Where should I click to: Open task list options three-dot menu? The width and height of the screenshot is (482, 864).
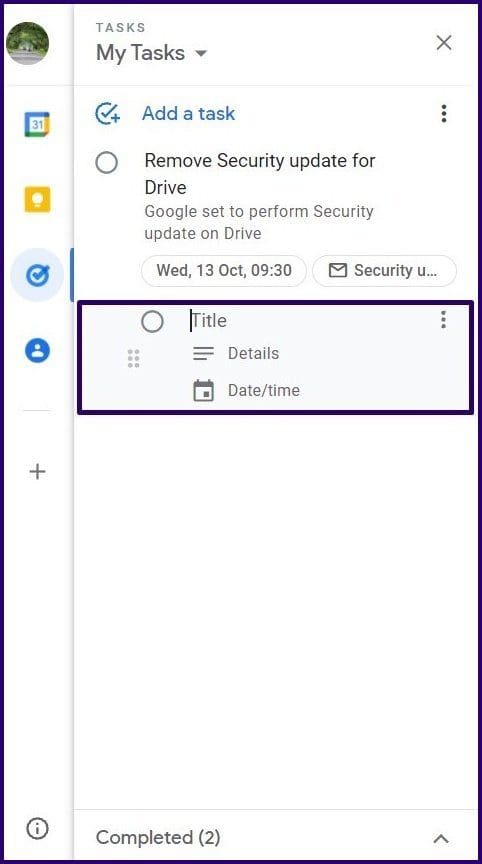coord(444,114)
